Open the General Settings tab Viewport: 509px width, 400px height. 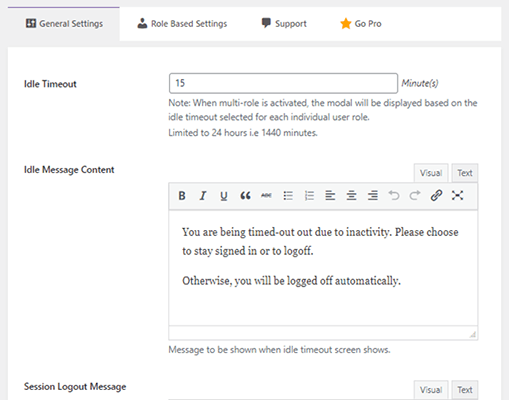[x=64, y=24]
